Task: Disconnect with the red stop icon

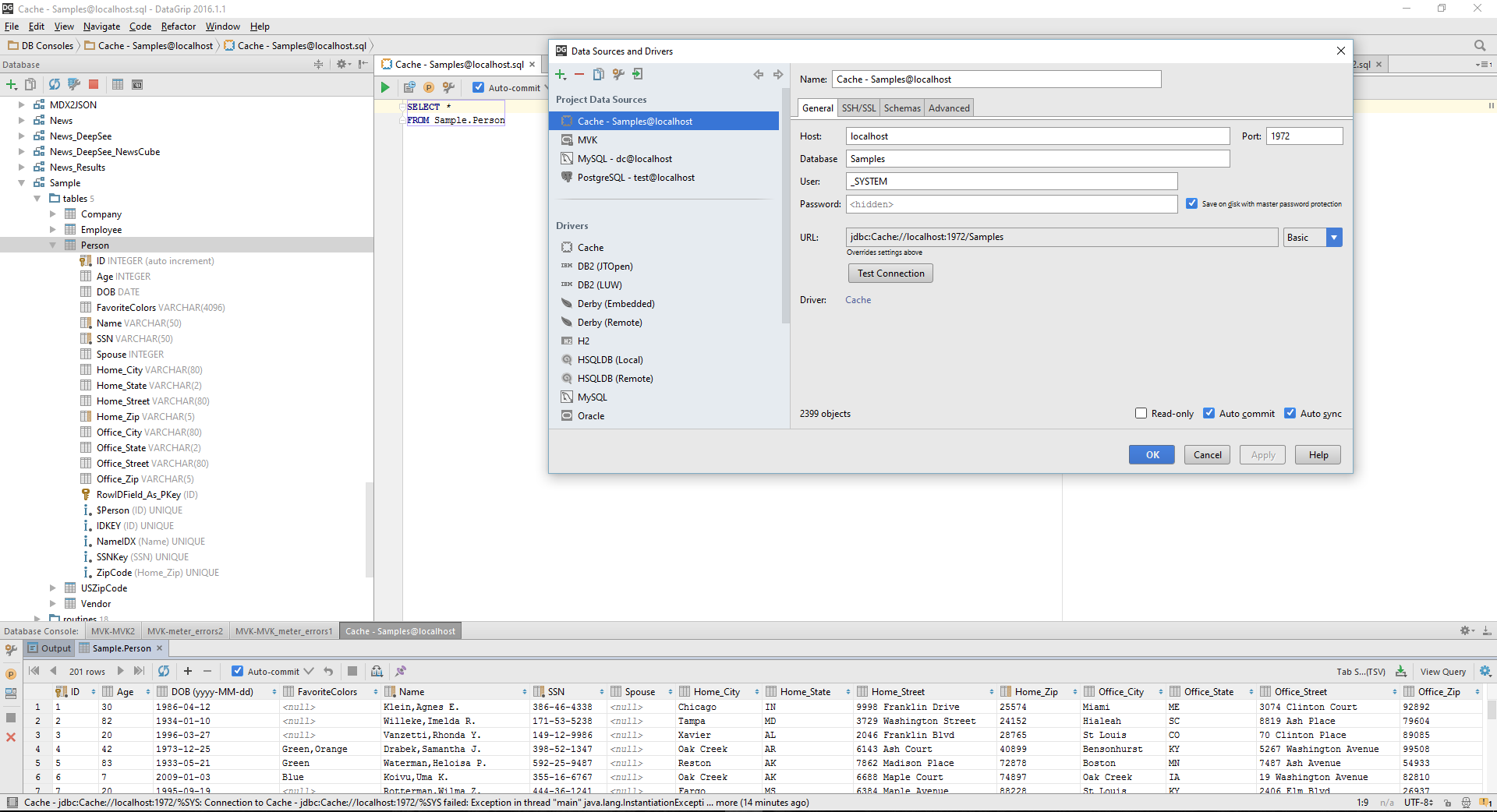Action: click(94, 84)
